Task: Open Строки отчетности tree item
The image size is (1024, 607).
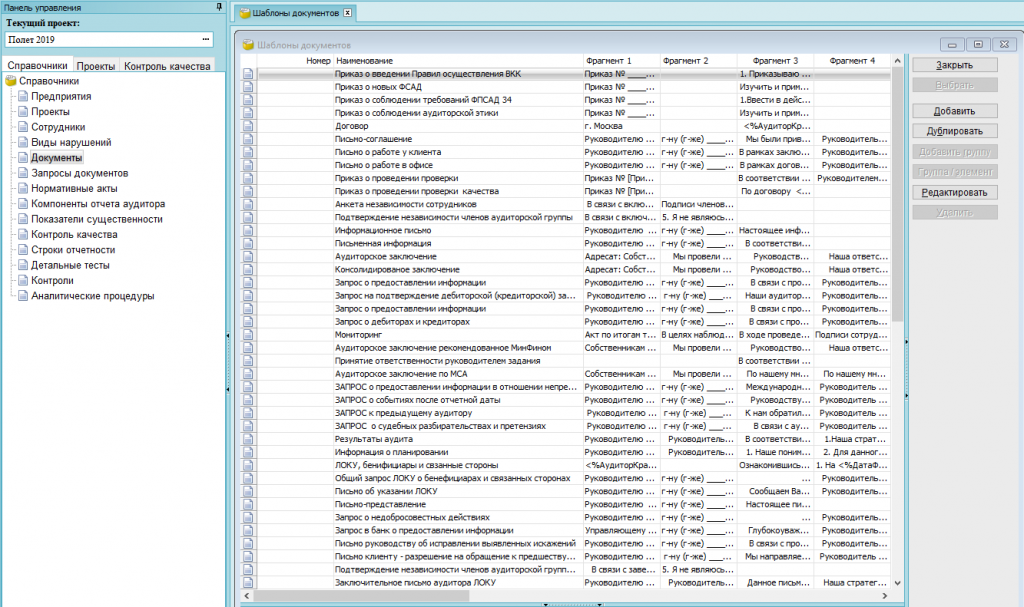Action: [x=73, y=250]
